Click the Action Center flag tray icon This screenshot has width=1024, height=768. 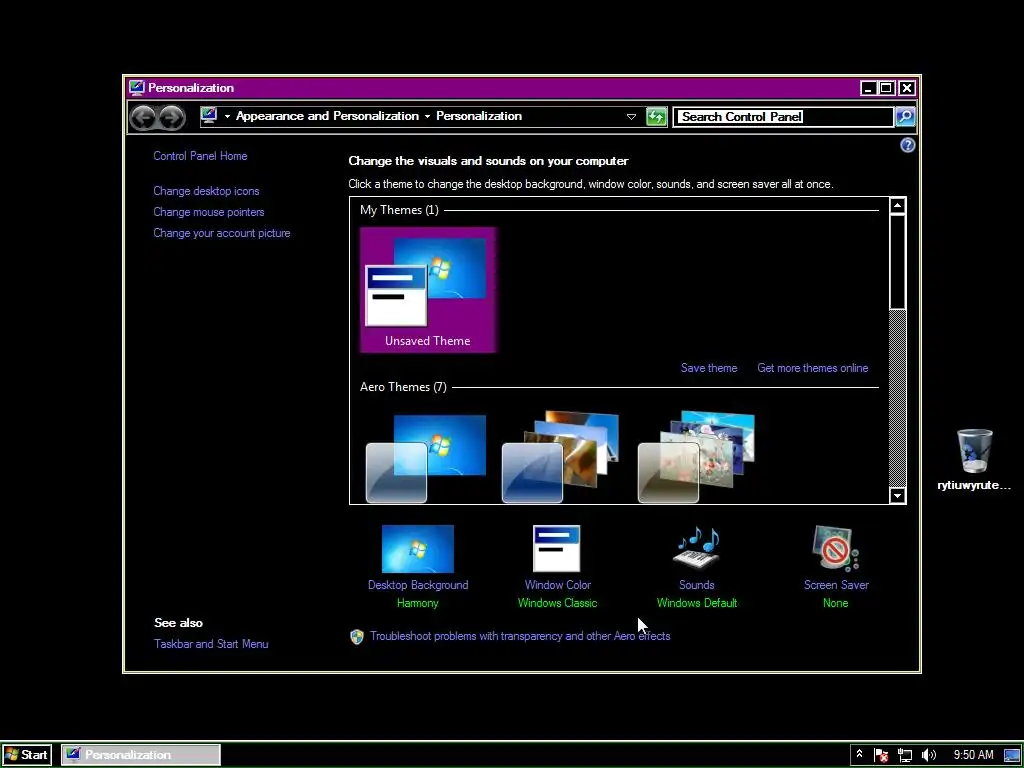pos(881,756)
